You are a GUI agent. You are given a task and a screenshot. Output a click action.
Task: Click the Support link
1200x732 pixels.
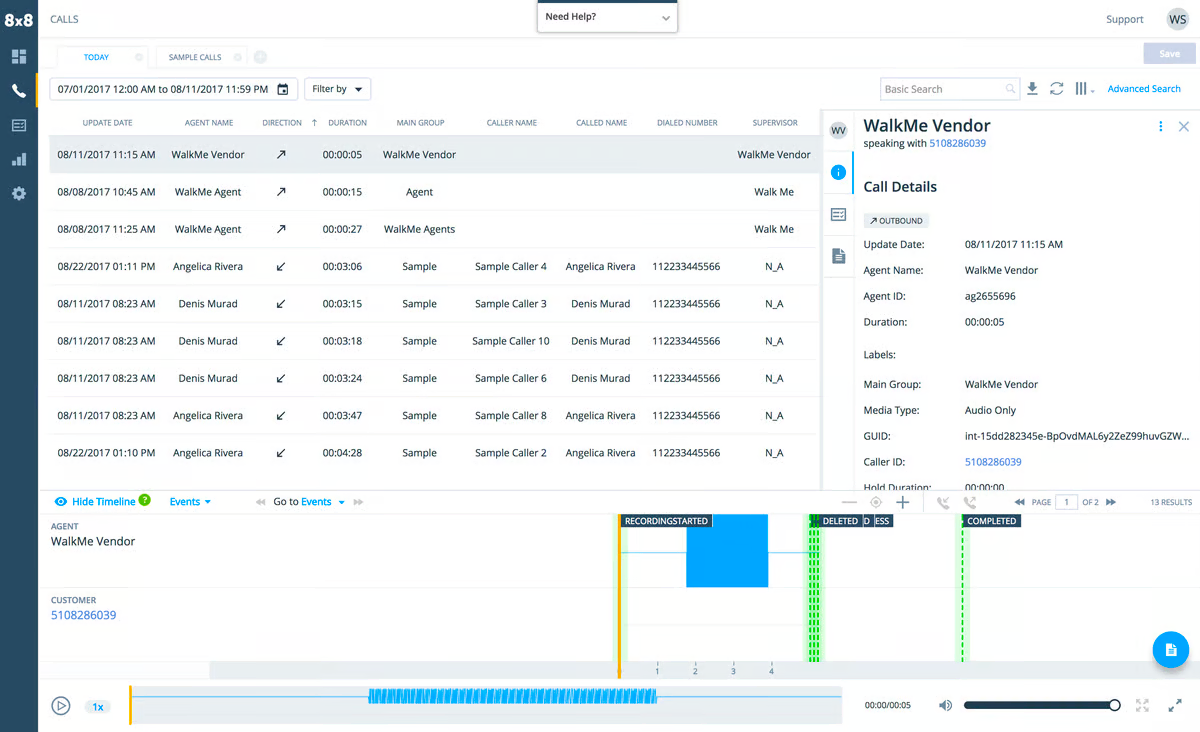click(x=1124, y=19)
